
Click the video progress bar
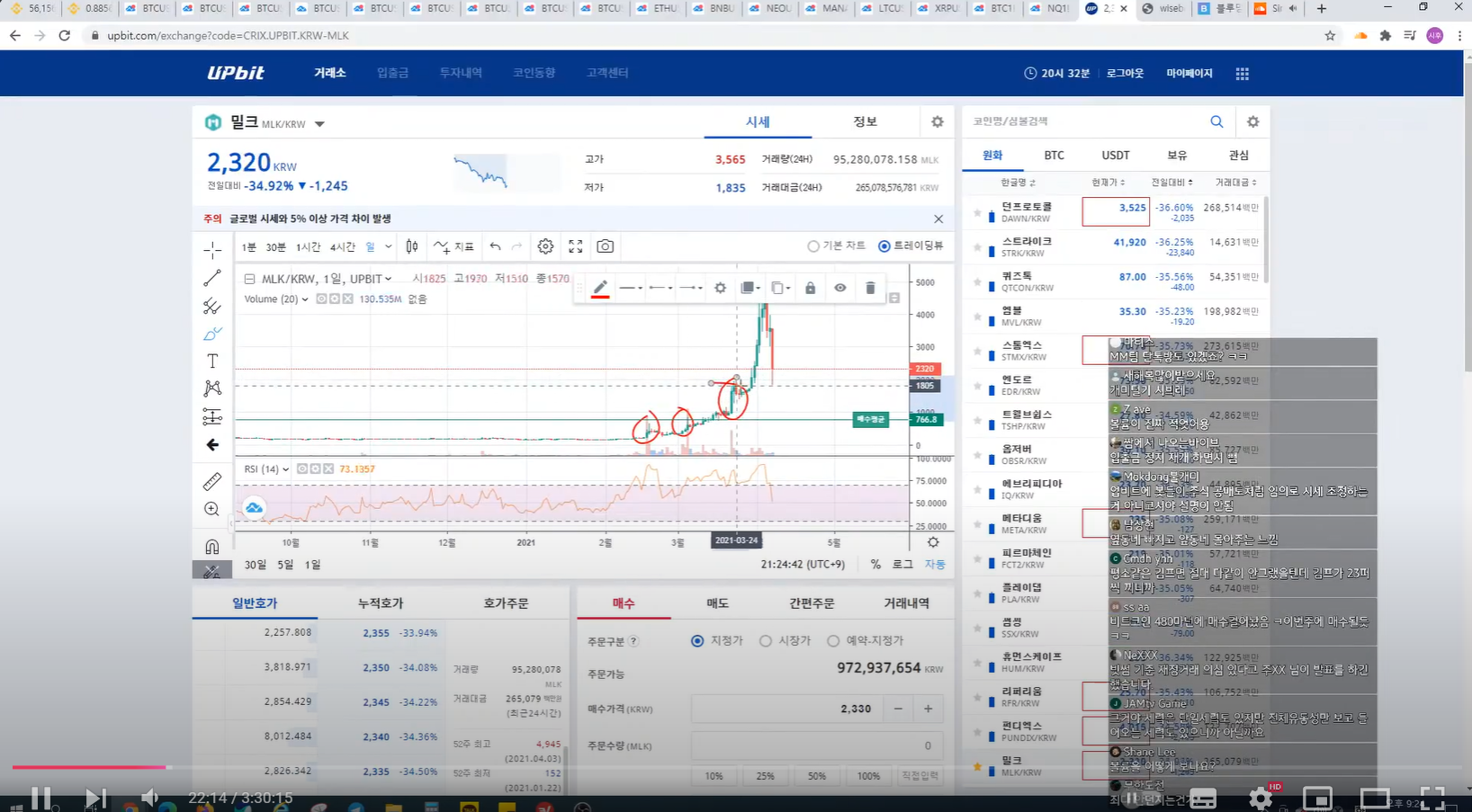[736, 767]
